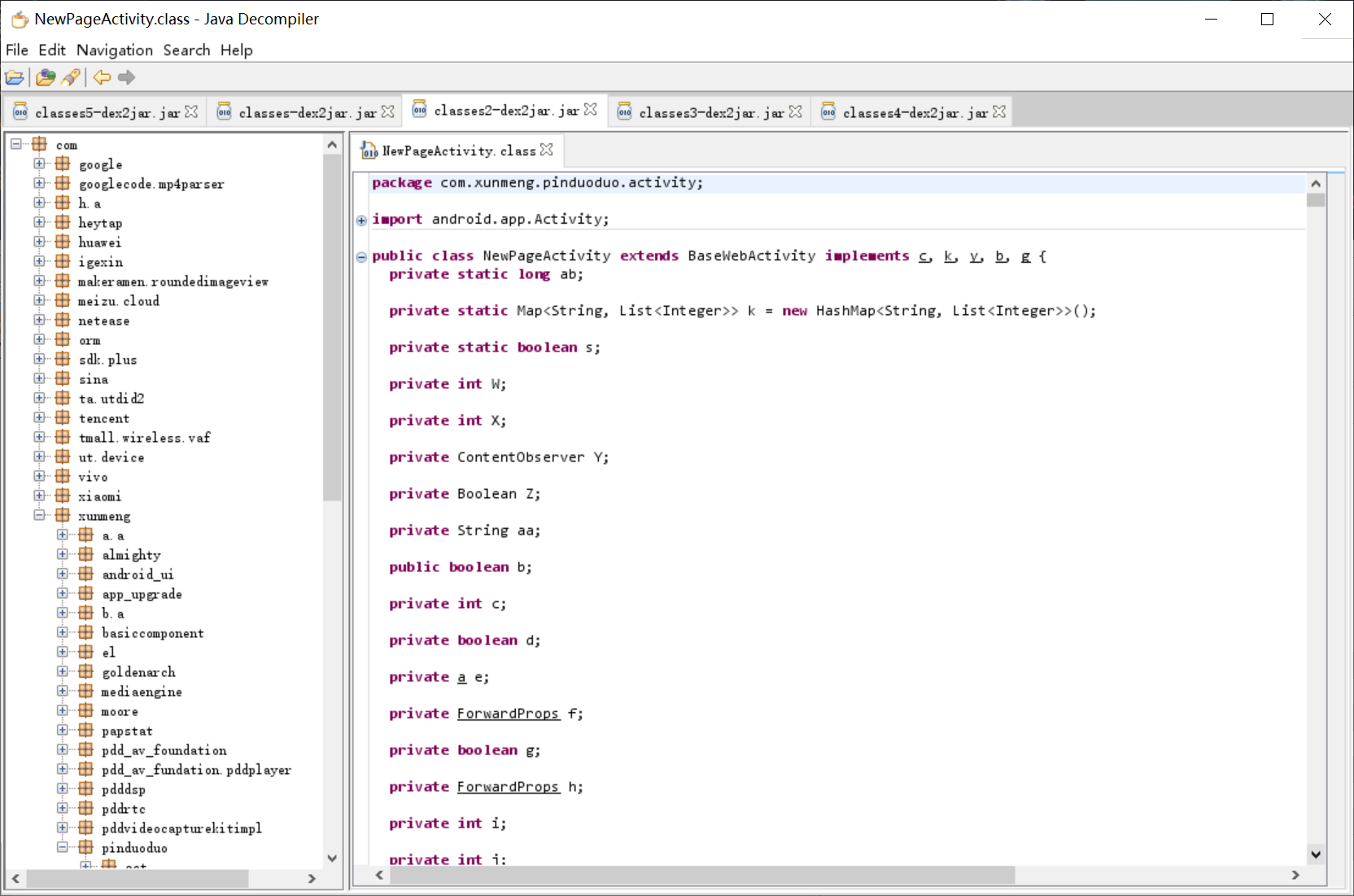The image size is (1354, 896).
Task: Select the igexin package icon
Action: click(63, 261)
